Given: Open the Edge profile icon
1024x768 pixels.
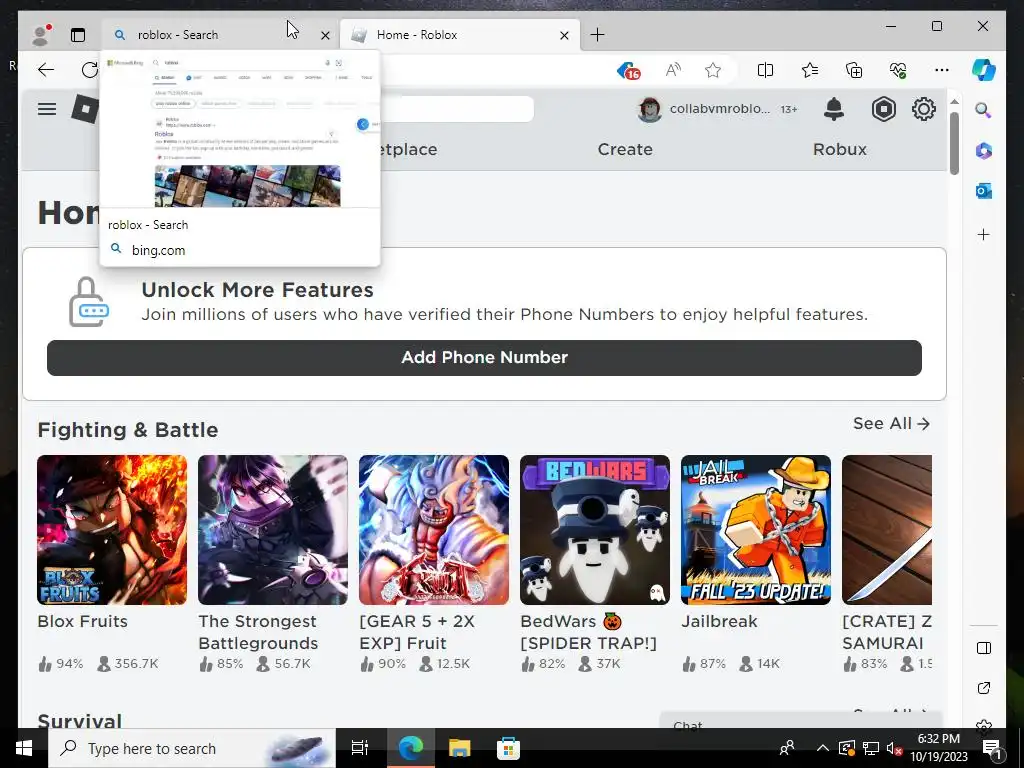Looking at the screenshot, I should click(41, 35).
